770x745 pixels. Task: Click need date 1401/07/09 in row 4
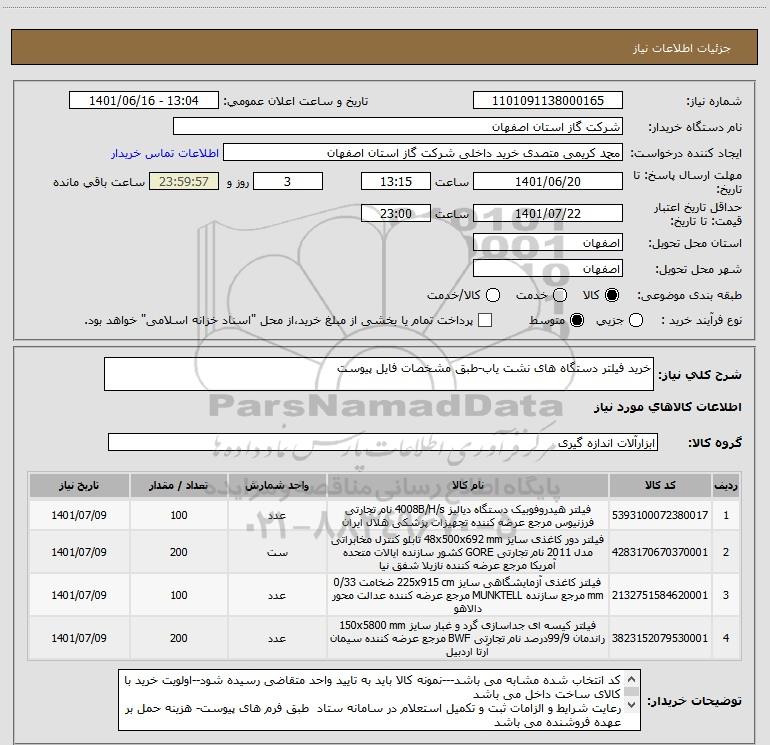79,638
